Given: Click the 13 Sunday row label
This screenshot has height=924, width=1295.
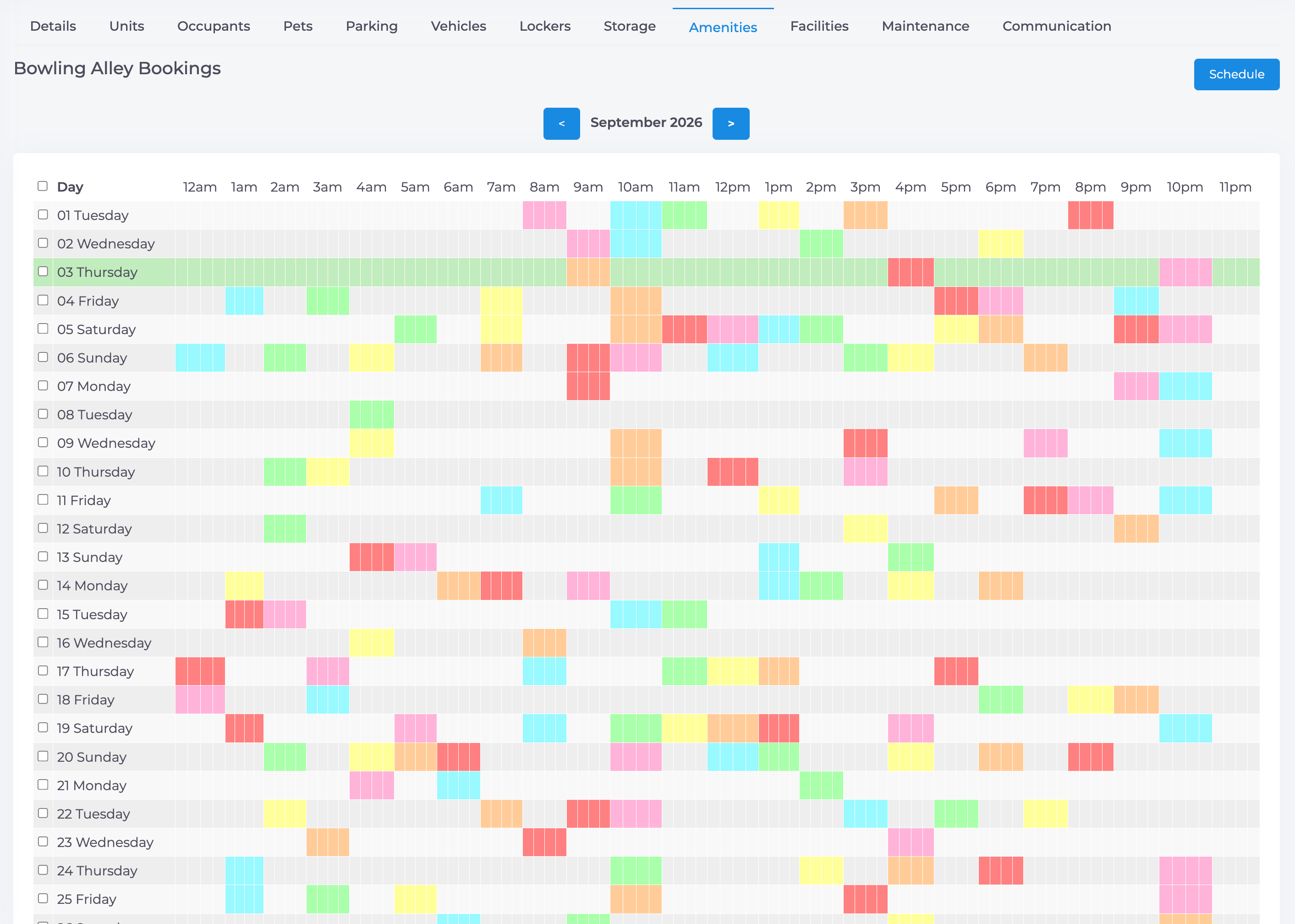Looking at the screenshot, I should pos(89,557).
